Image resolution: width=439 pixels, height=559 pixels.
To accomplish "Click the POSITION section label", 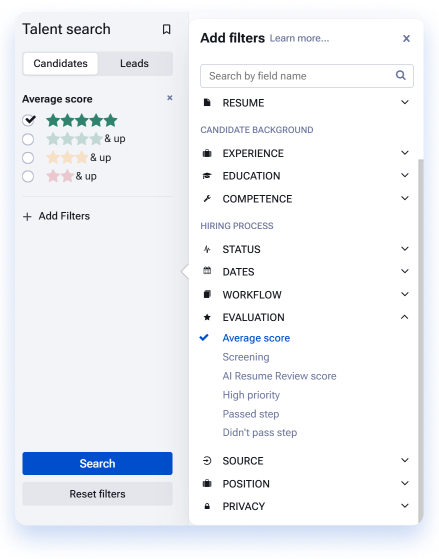I will pyautogui.click(x=246, y=484).
